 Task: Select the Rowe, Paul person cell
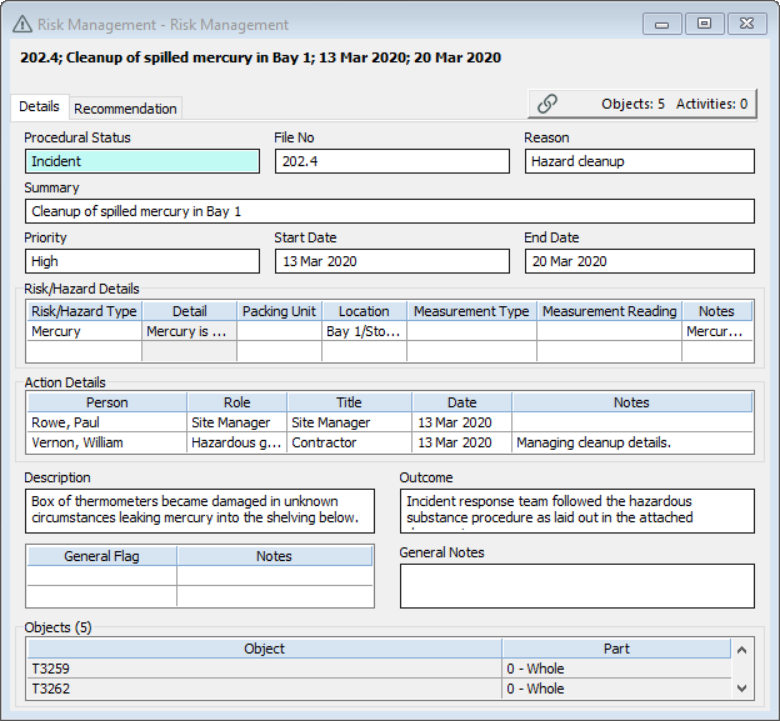click(107, 422)
